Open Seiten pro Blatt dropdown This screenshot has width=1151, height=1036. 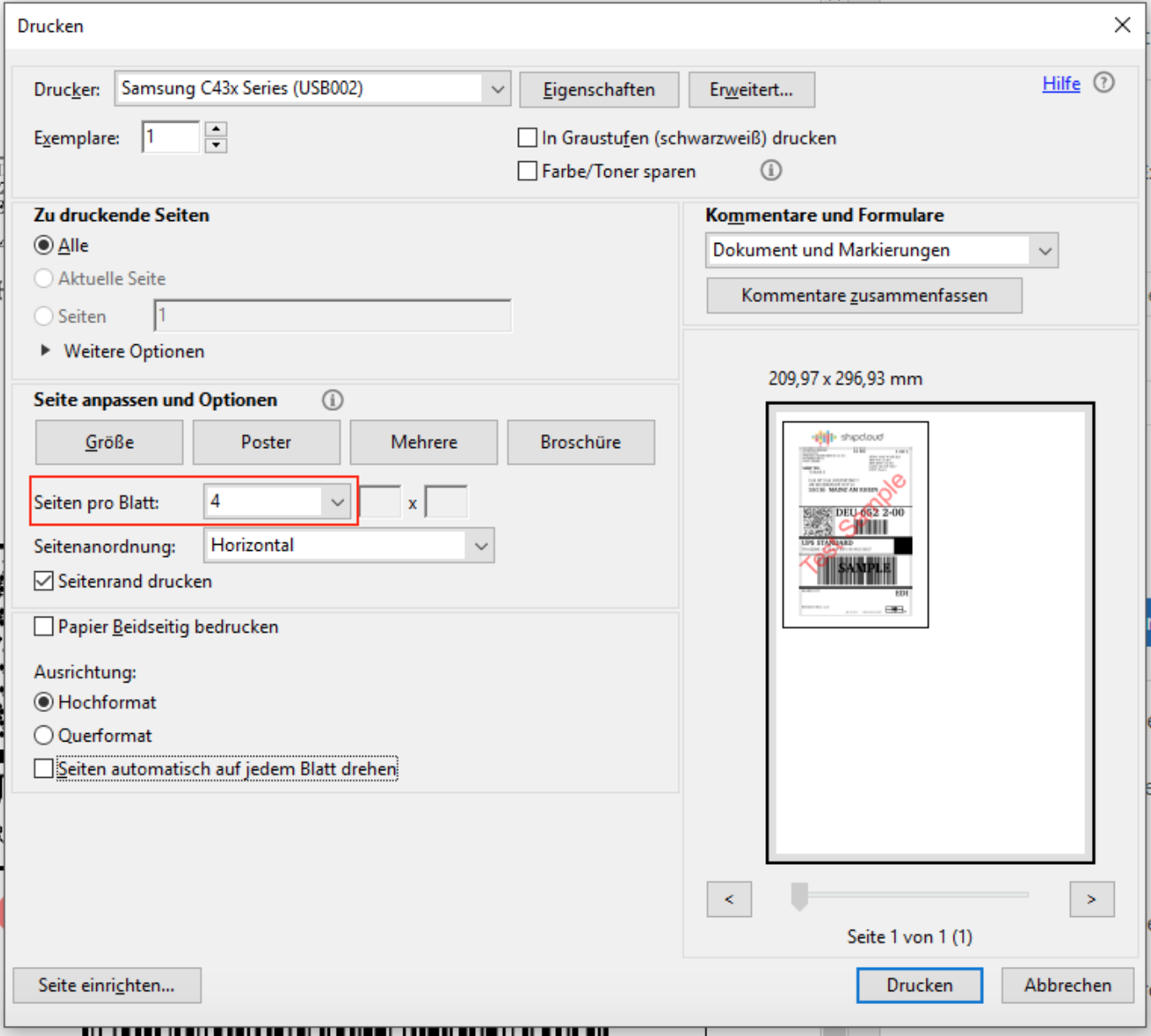click(337, 502)
